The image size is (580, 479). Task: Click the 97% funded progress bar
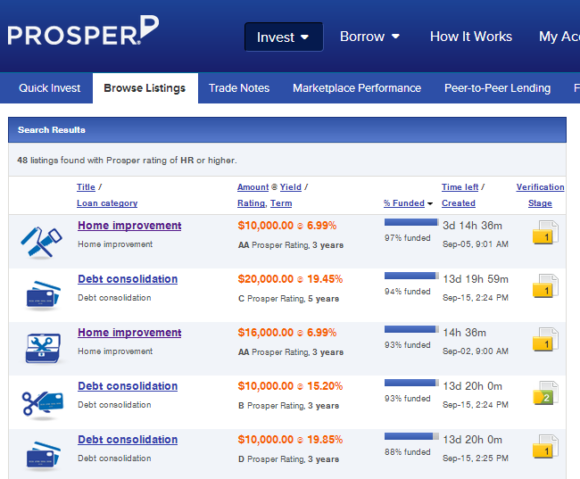click(411, 222)
